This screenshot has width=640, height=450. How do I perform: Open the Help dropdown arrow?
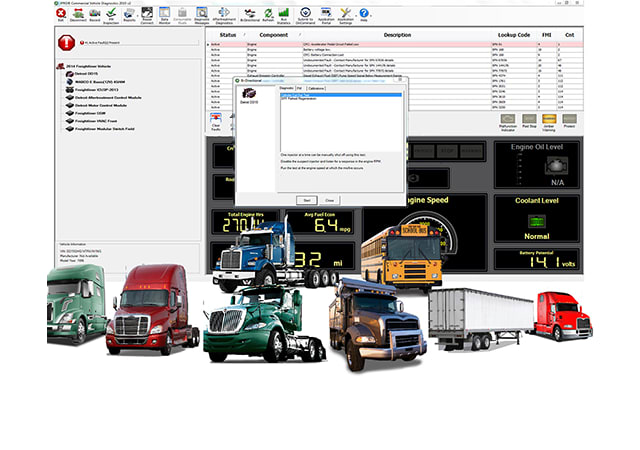tap(371, 15)
